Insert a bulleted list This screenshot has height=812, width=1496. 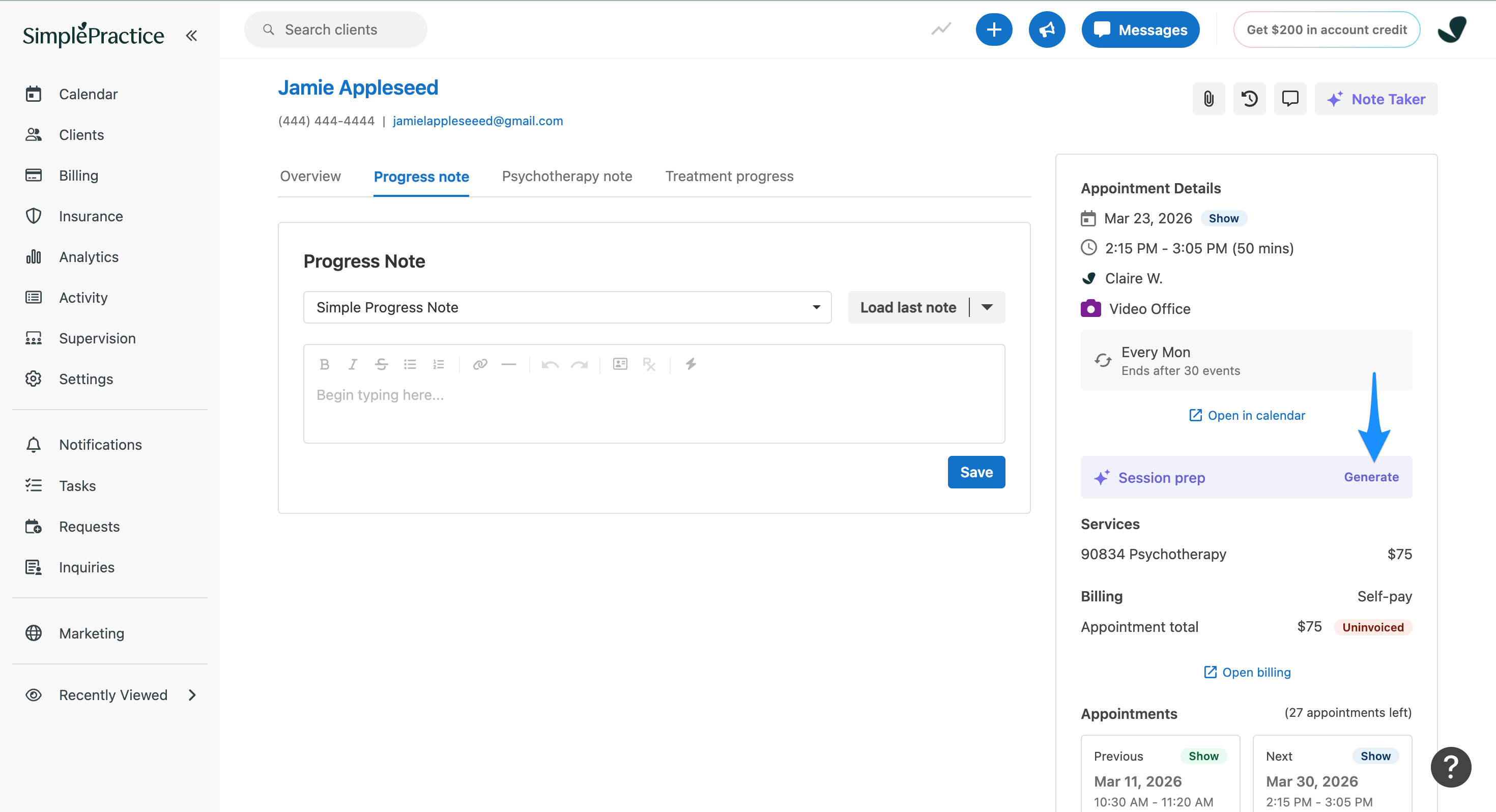coord(410,364)
